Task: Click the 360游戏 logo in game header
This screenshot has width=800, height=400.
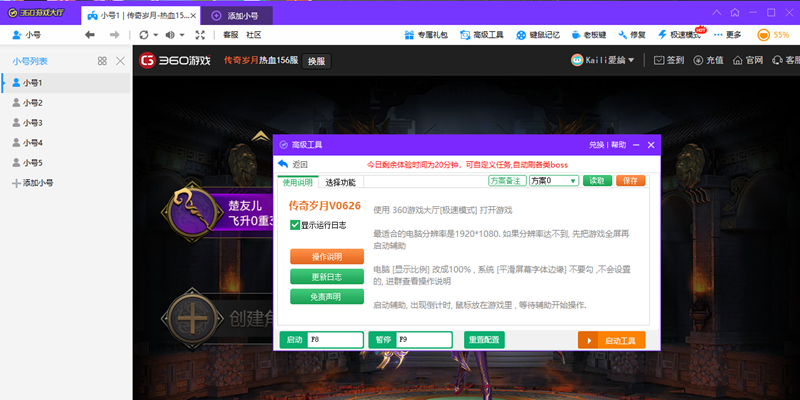Action: tap(175, 61)
